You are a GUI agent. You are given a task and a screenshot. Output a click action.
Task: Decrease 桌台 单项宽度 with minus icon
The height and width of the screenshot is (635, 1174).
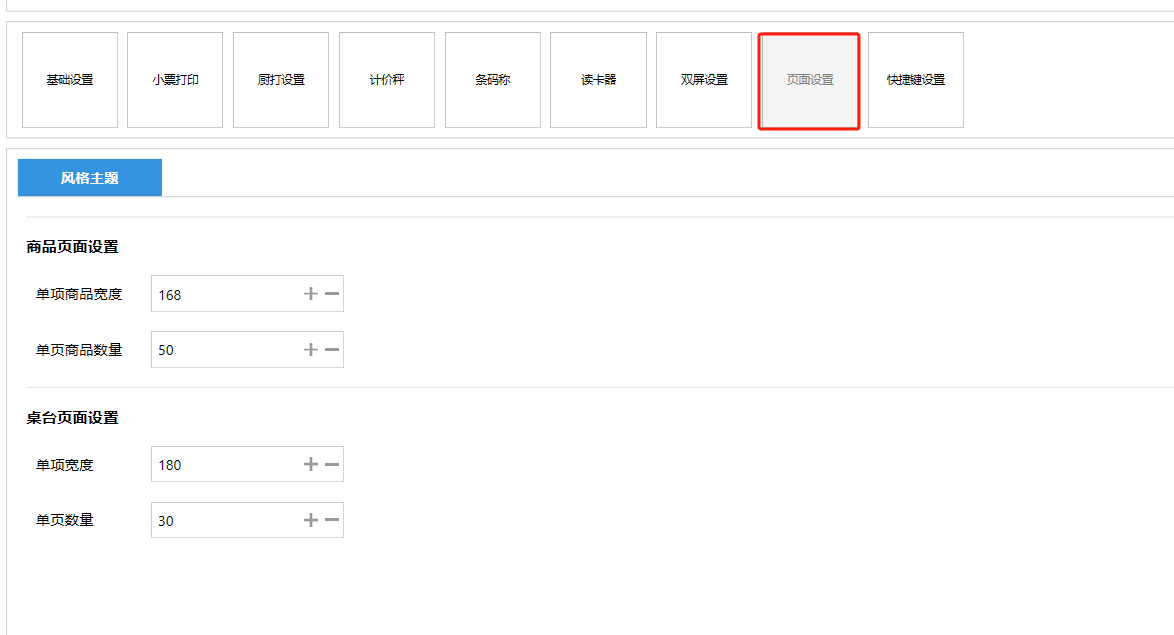pyautogui.click(x=332, y=464)
